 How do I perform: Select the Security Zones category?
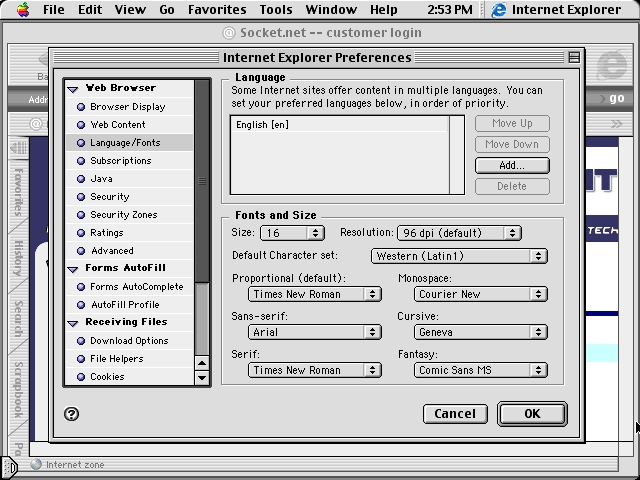[129, 215]
